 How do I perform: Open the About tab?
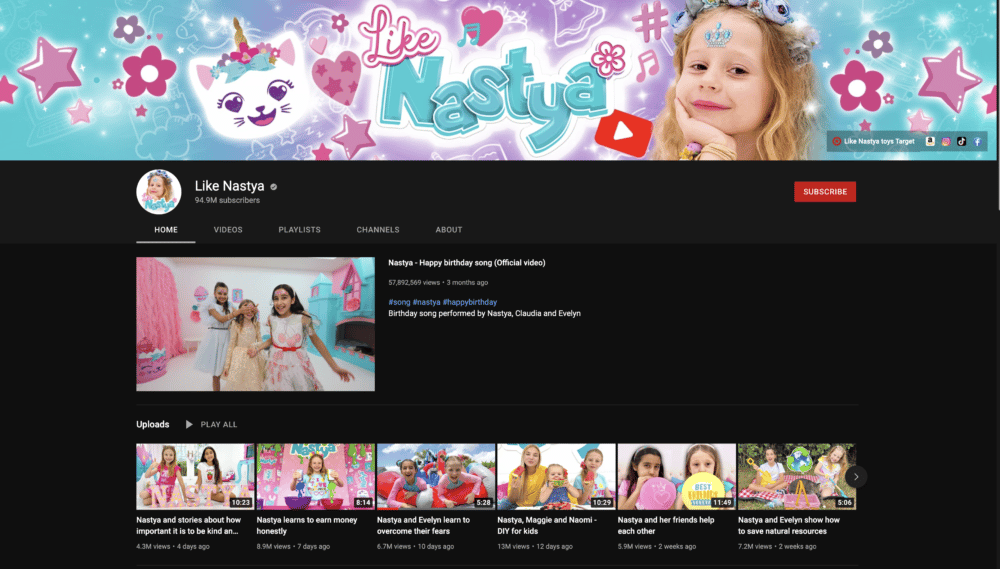[448, 230]
